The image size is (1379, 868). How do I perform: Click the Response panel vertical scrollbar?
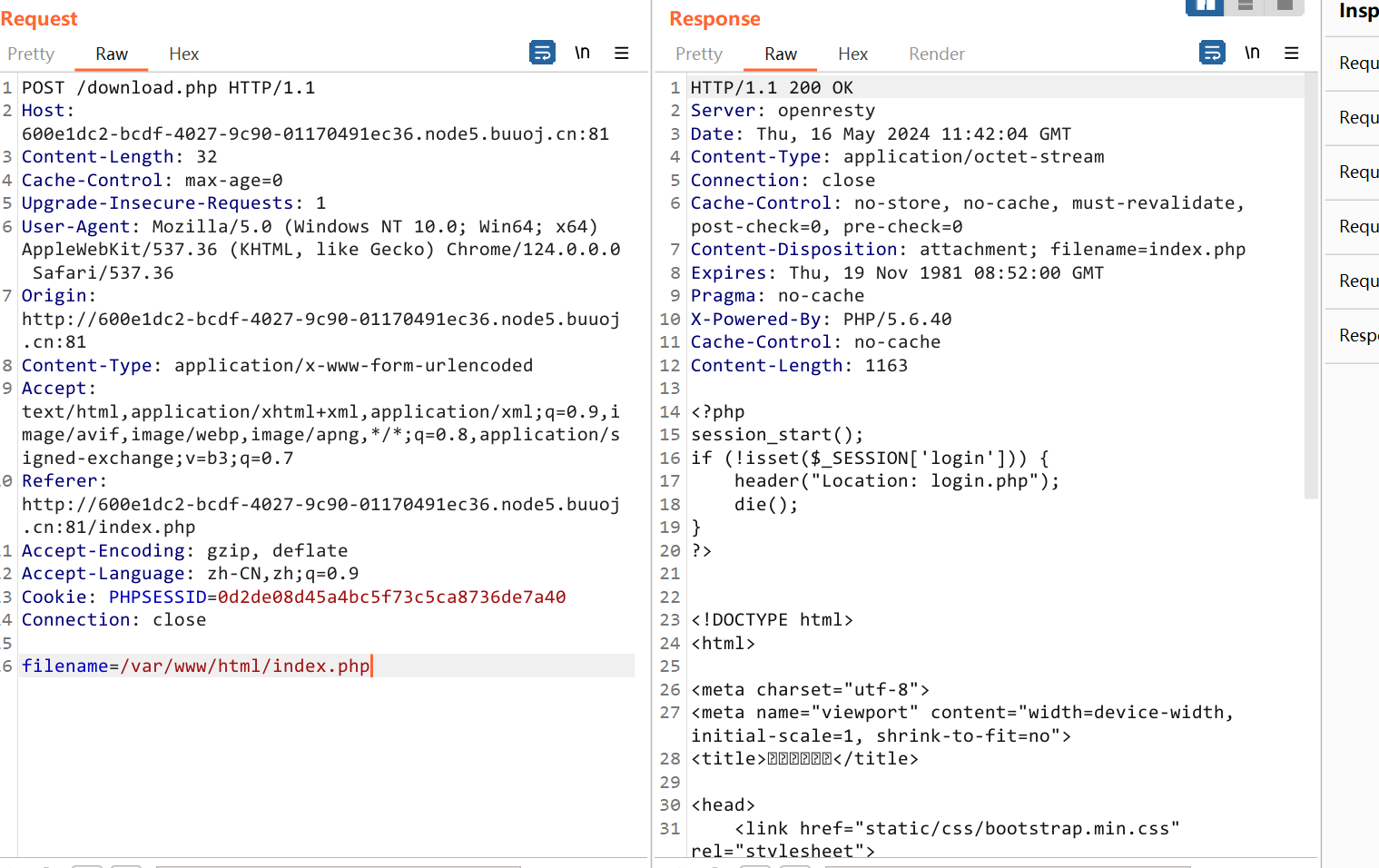click(x=1310, y=286)
